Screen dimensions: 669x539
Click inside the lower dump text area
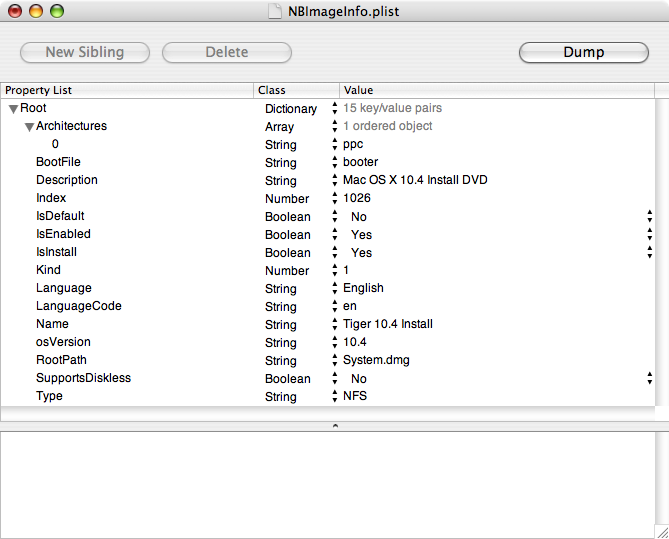pos(328,485)
